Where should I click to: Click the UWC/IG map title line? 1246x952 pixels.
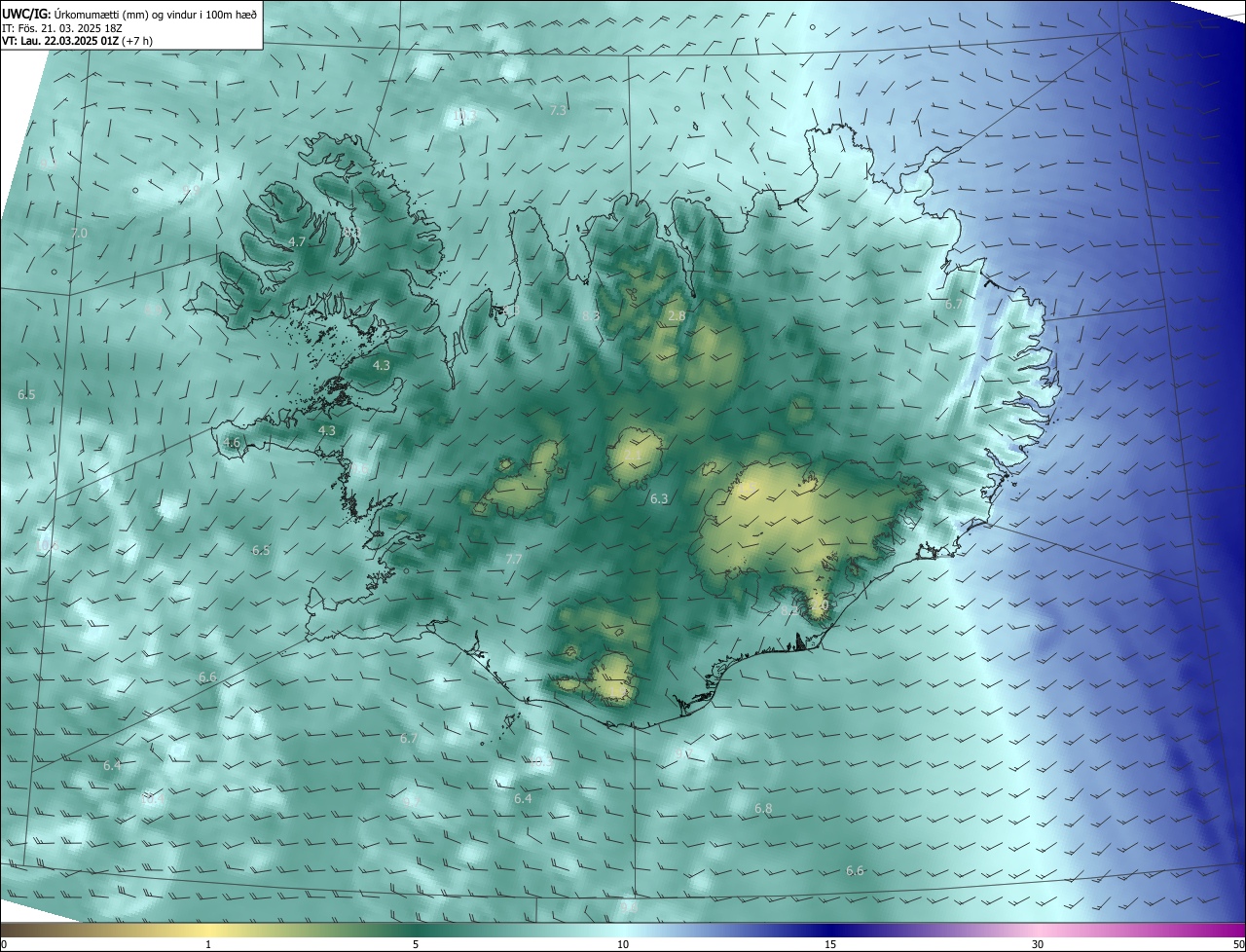pos(130,14)
